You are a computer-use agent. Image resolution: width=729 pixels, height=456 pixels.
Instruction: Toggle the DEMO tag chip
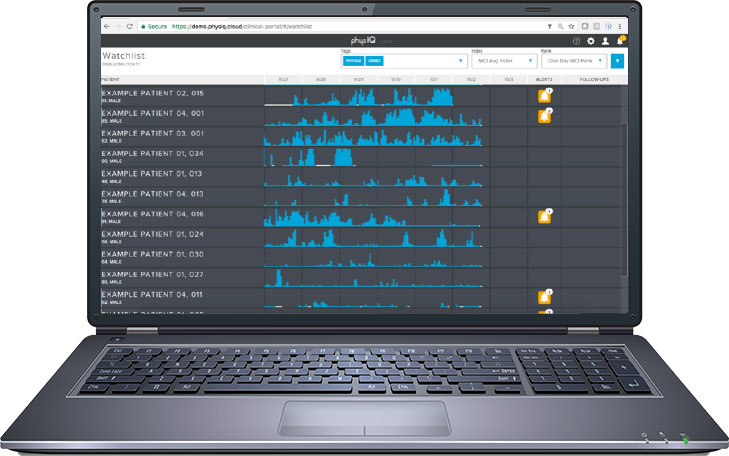(373, 61)
